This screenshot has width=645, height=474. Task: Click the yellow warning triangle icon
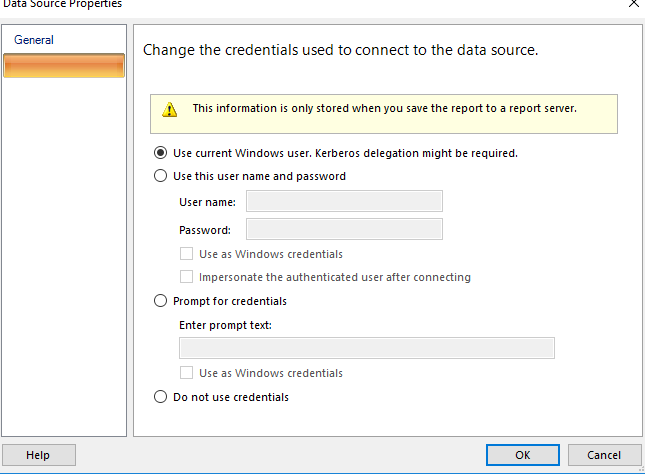169,110
